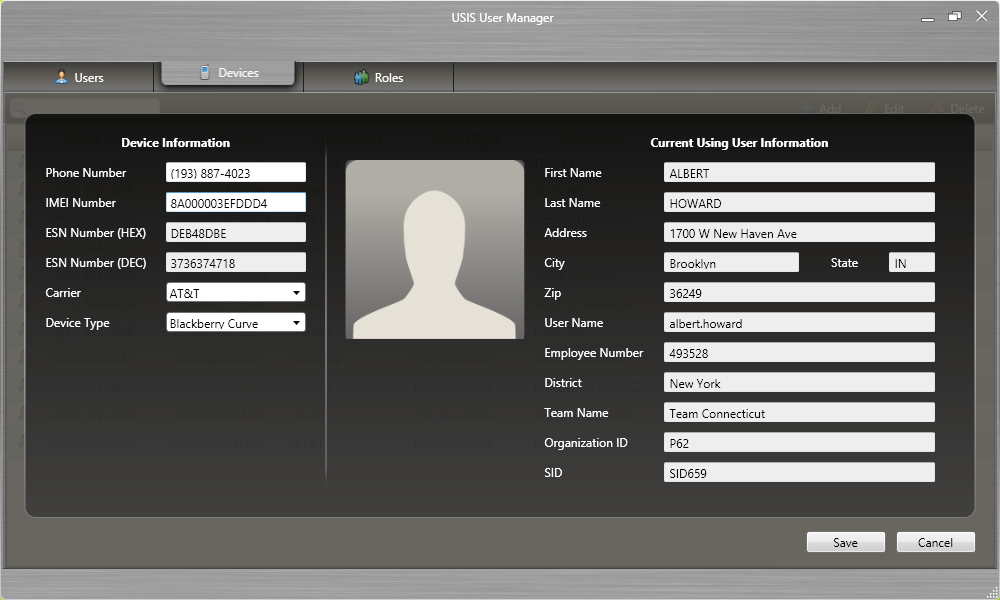Screen dimensions: 1000x600
Task: Click the First Name field containing ALBERT
Action: click(x=798, y=173)
